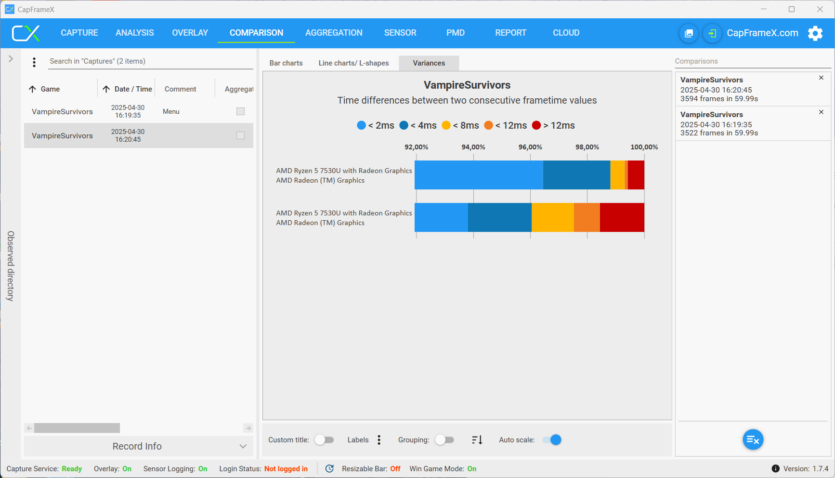Screen dimensions: 835x478
Task: Open the PMD tab
Action: tap(455, 33)
